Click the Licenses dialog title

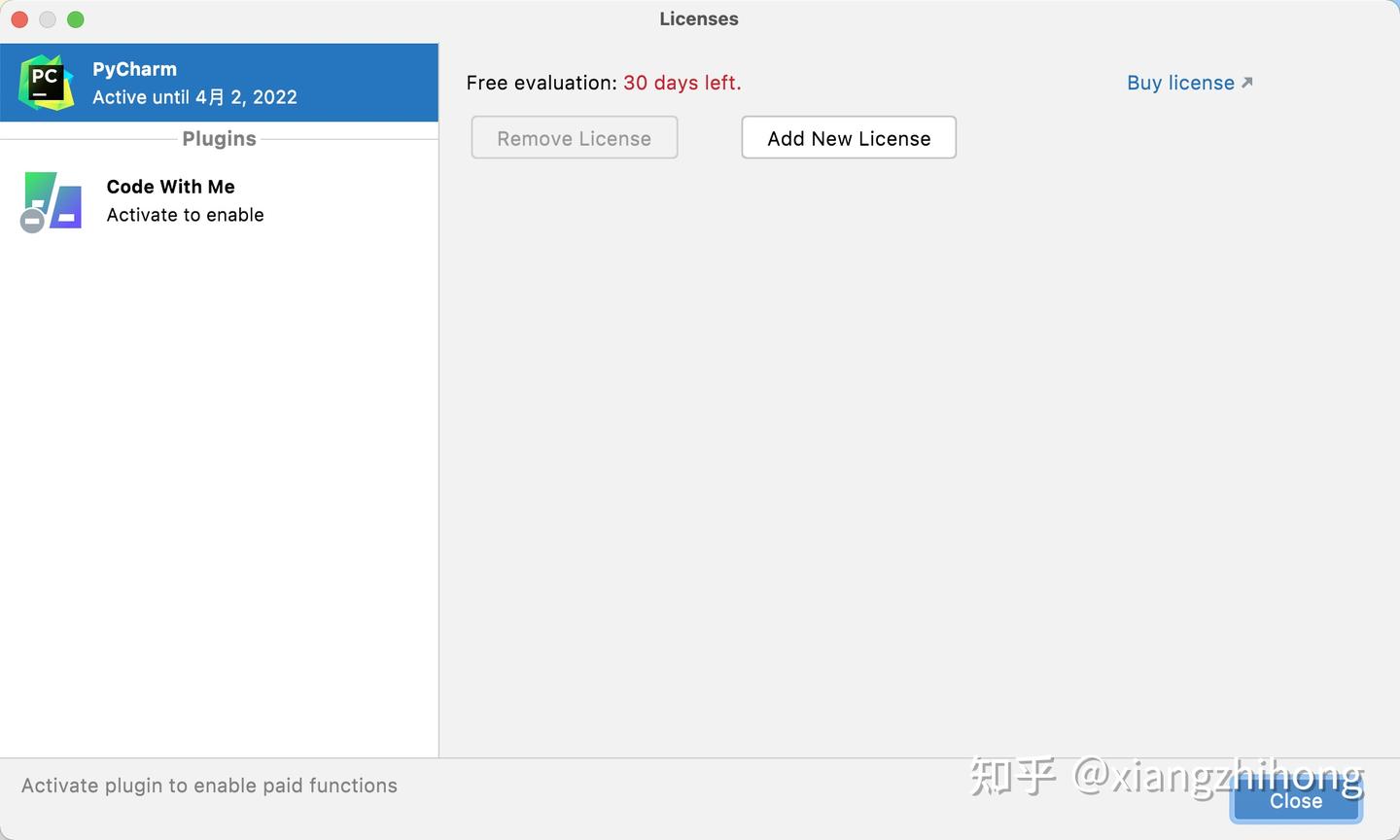tap(699, 17)
